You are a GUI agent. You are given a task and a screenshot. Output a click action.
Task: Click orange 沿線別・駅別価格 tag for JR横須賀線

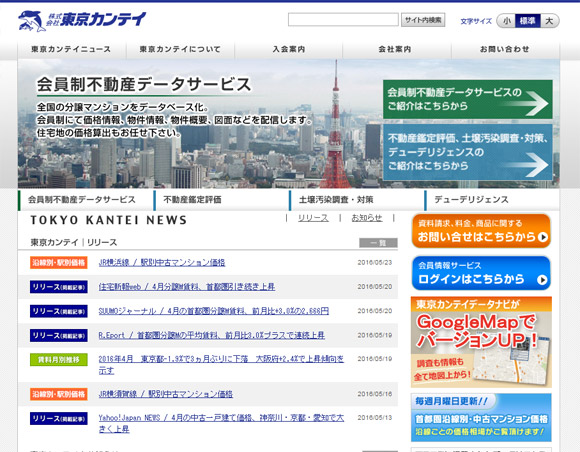tap(59, 394)
